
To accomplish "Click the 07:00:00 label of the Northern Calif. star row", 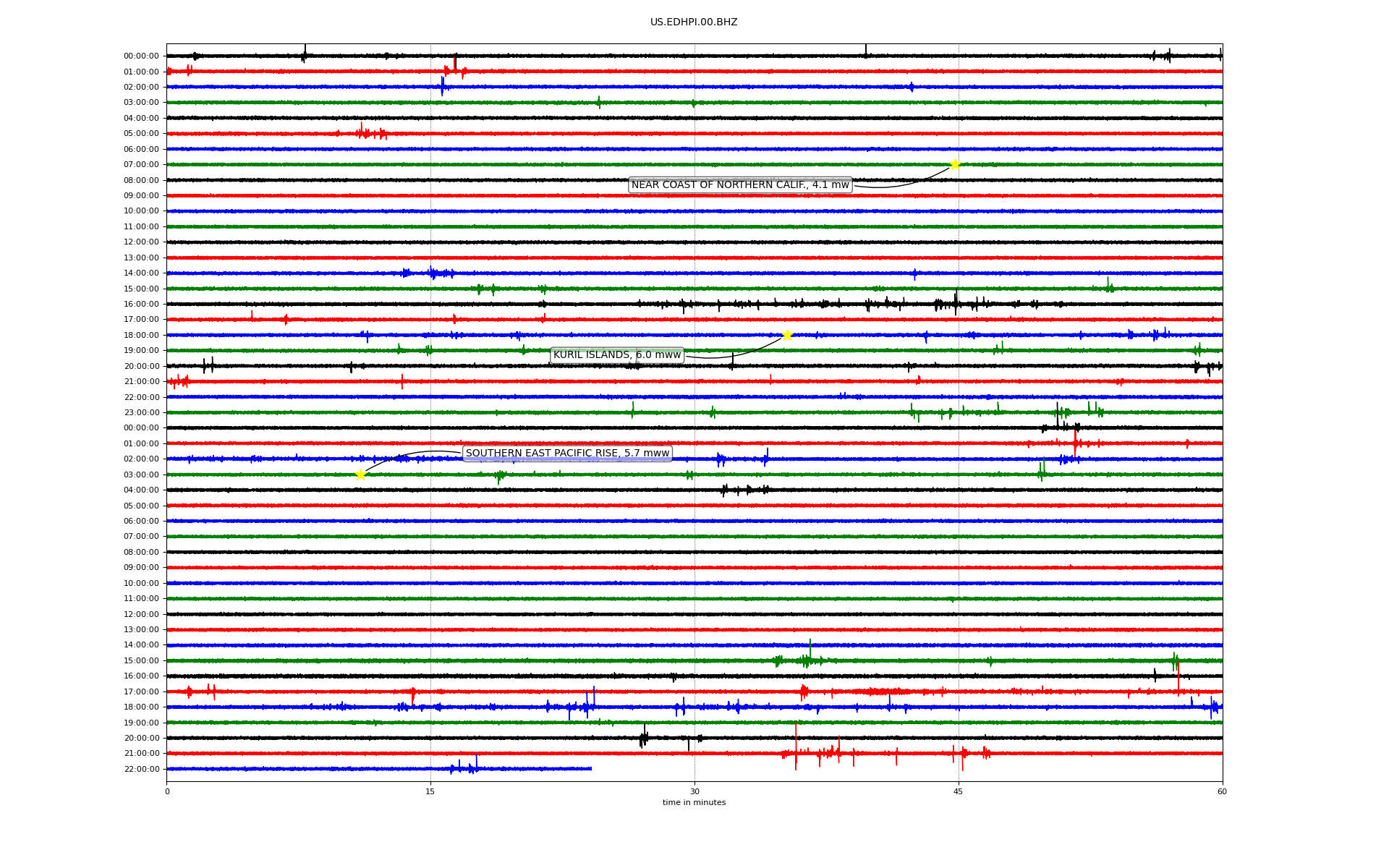I will click(x=141, y=164).
